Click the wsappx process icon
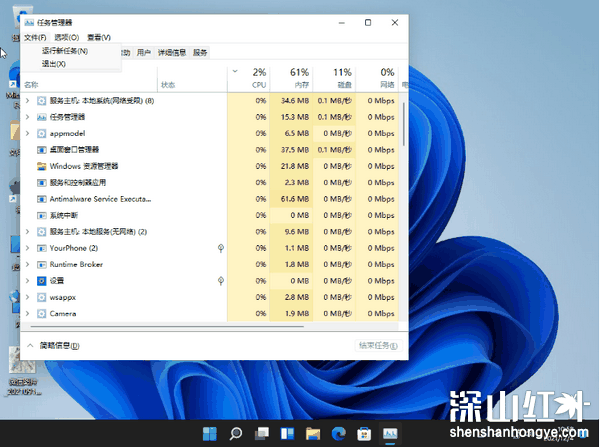This screenshot has width=600, height=447. (41, 297)
